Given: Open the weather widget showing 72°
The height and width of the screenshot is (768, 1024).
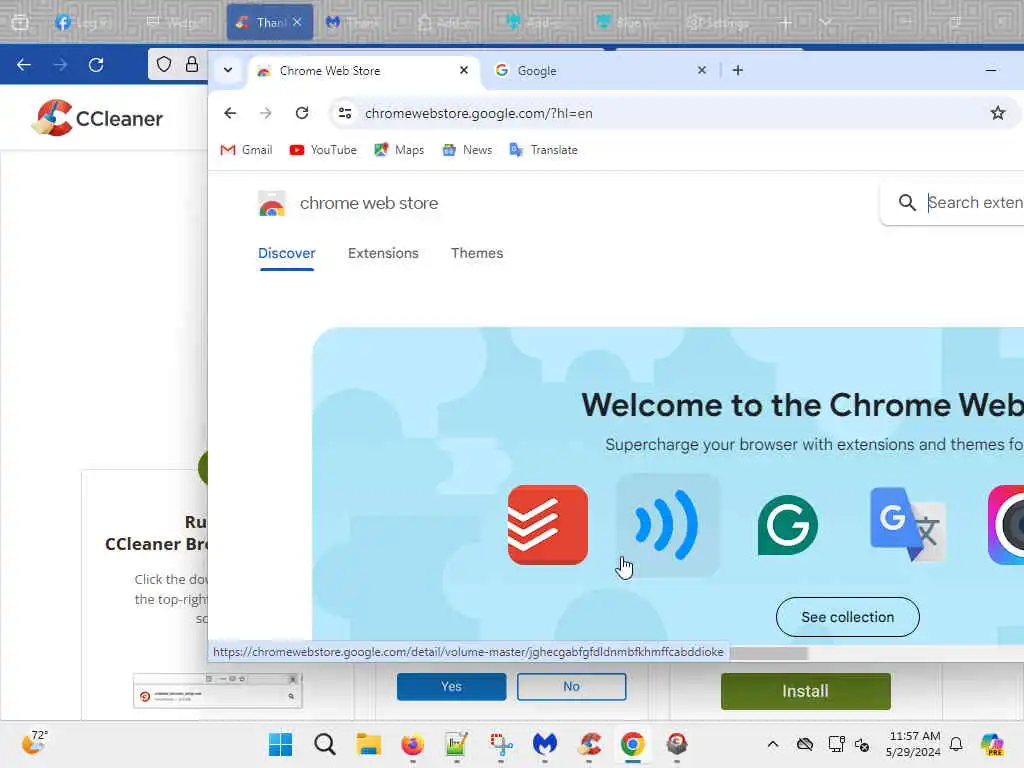Looking at the screenshot, I should click(x=34, y=743).
